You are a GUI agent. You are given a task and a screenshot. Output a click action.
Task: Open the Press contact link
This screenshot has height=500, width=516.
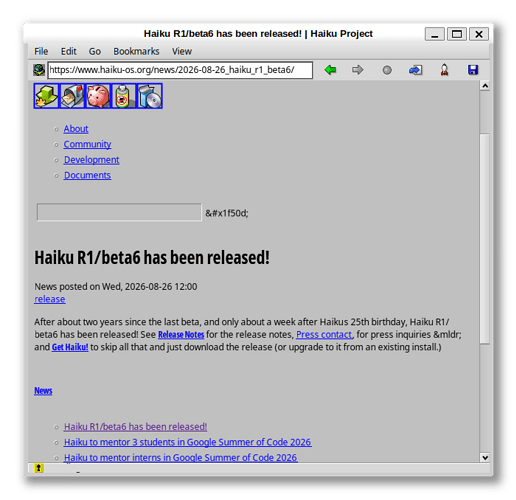coord(324,335)
